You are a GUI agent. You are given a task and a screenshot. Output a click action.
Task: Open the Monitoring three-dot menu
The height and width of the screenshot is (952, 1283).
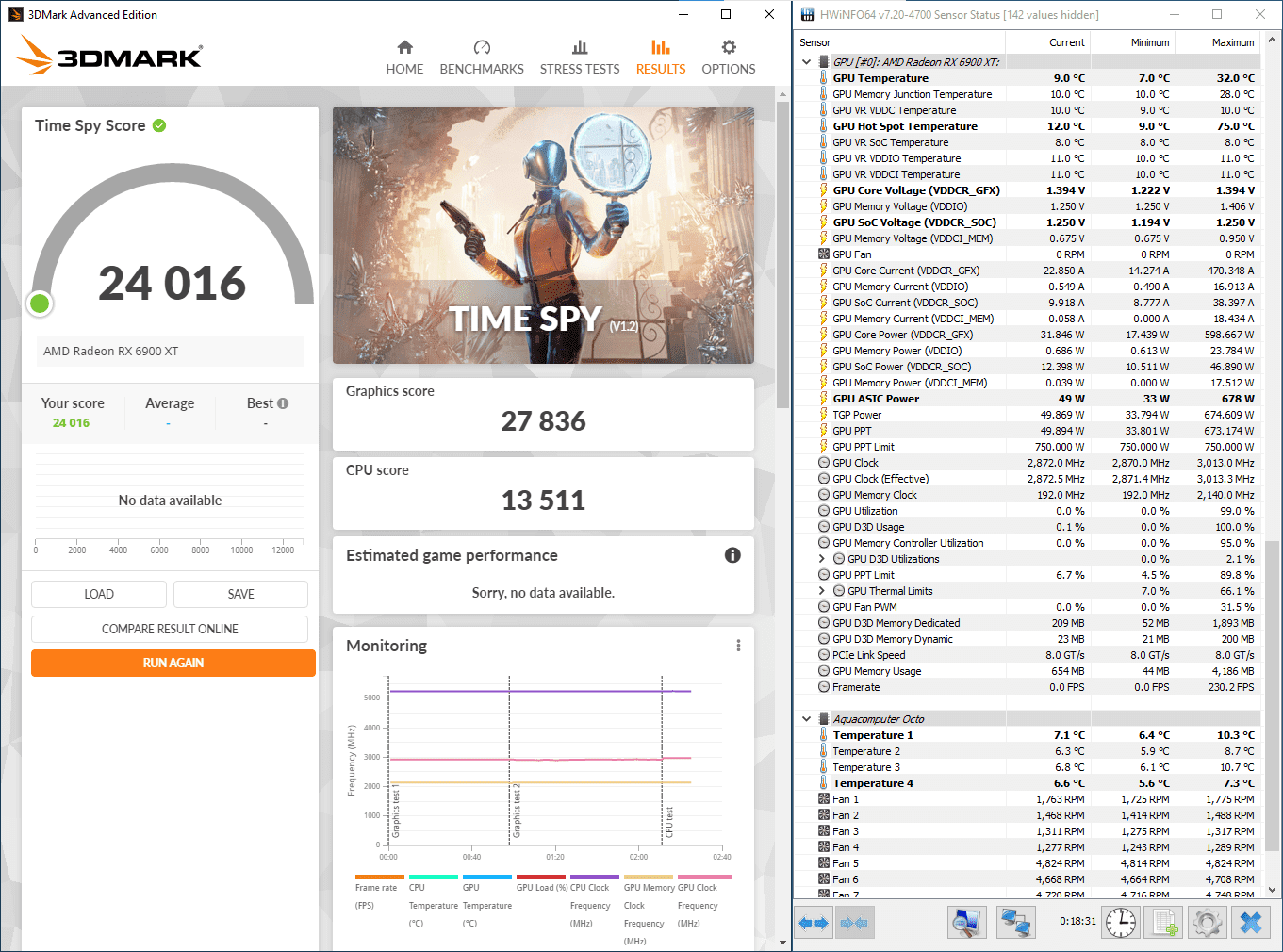pyautogui.click(x=738, y=646)
